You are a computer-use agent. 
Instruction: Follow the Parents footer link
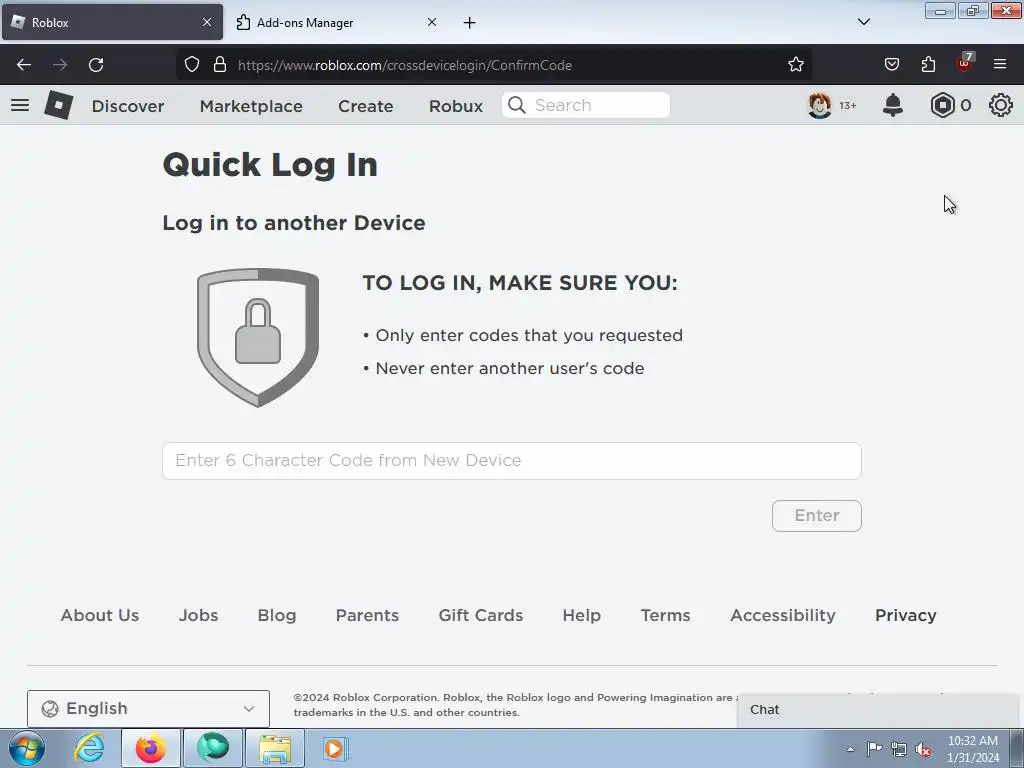click(x=367, y=615)
